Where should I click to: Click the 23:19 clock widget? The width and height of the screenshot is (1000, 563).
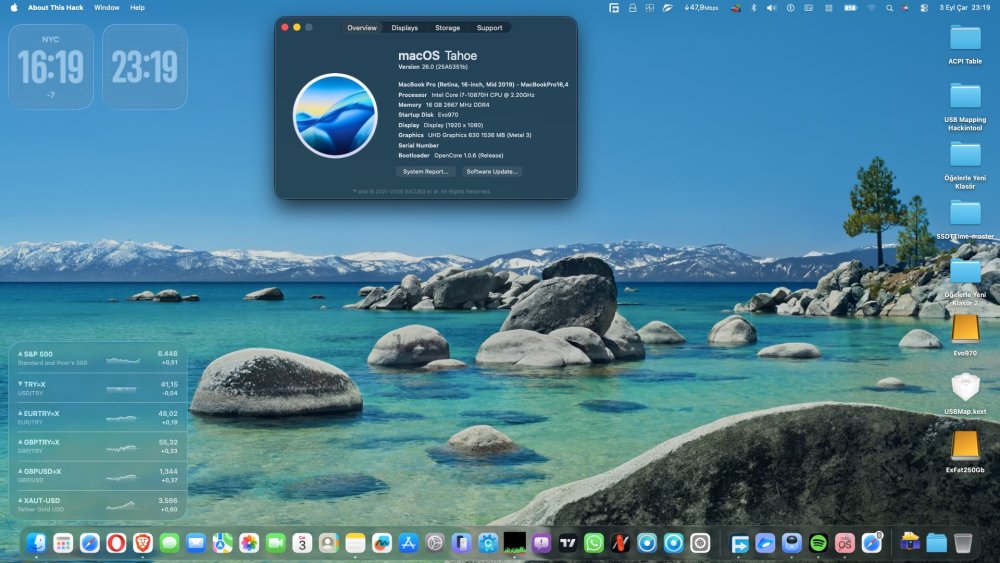coord(145,67)
